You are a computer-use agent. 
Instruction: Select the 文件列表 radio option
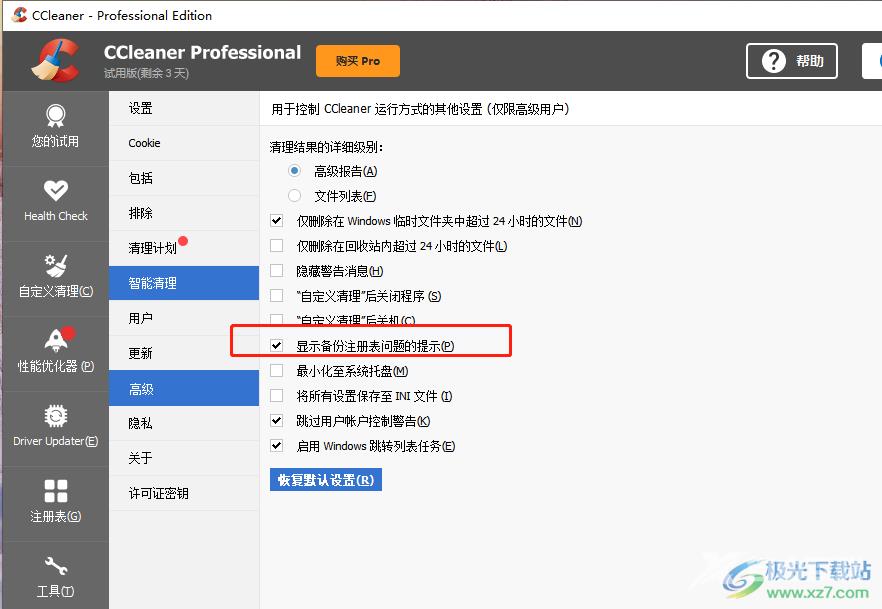pyautogui.click(x=294, y=196)
